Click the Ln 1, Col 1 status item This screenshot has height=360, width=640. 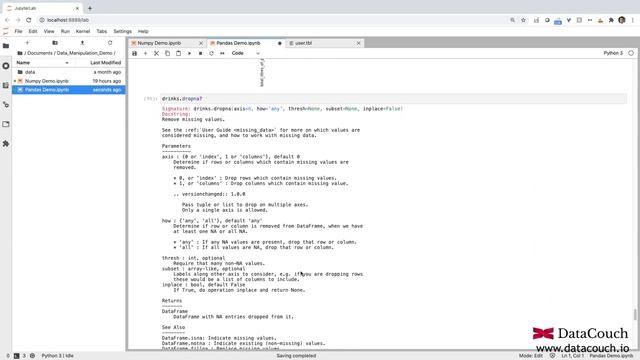coord(573,356)
